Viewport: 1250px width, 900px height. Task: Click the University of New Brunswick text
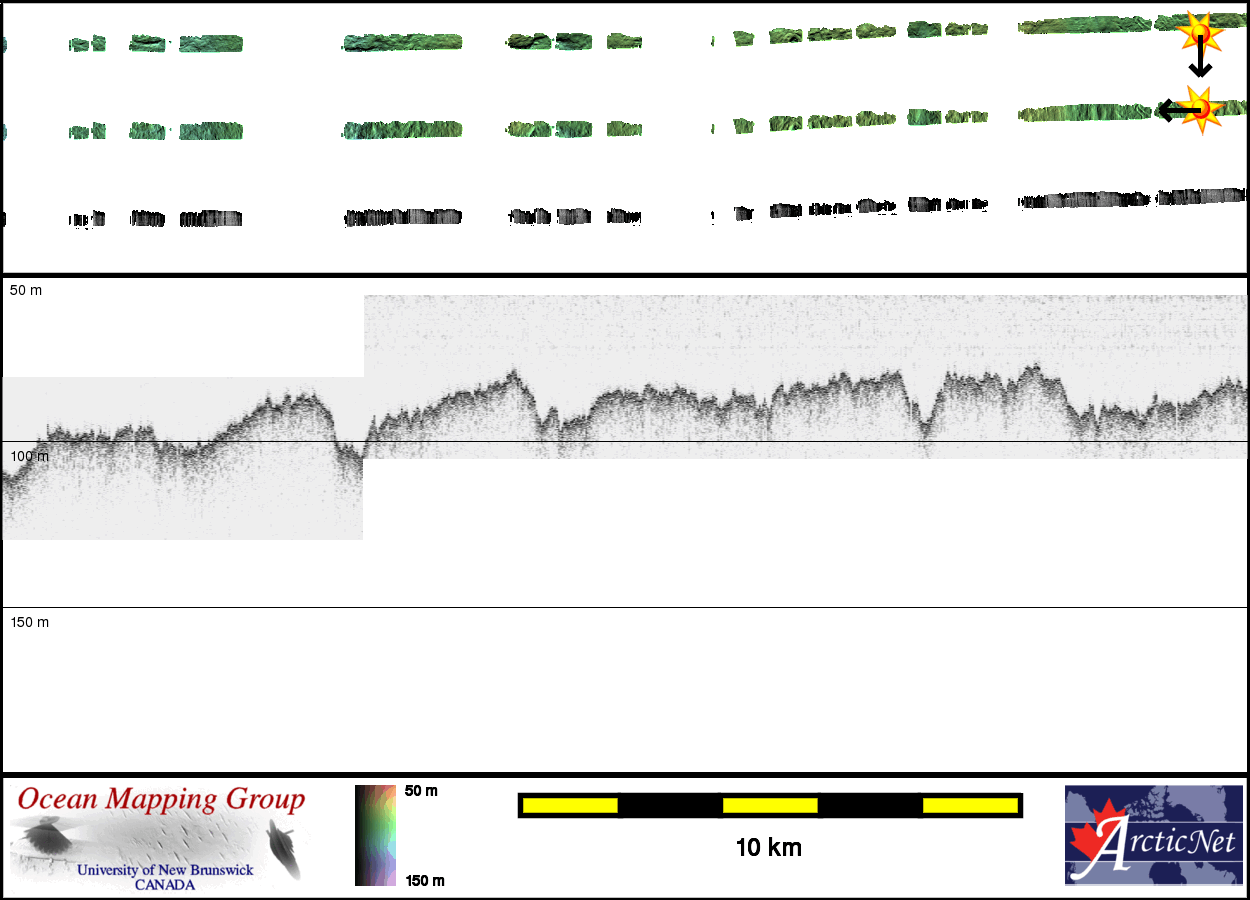point(165,870)
